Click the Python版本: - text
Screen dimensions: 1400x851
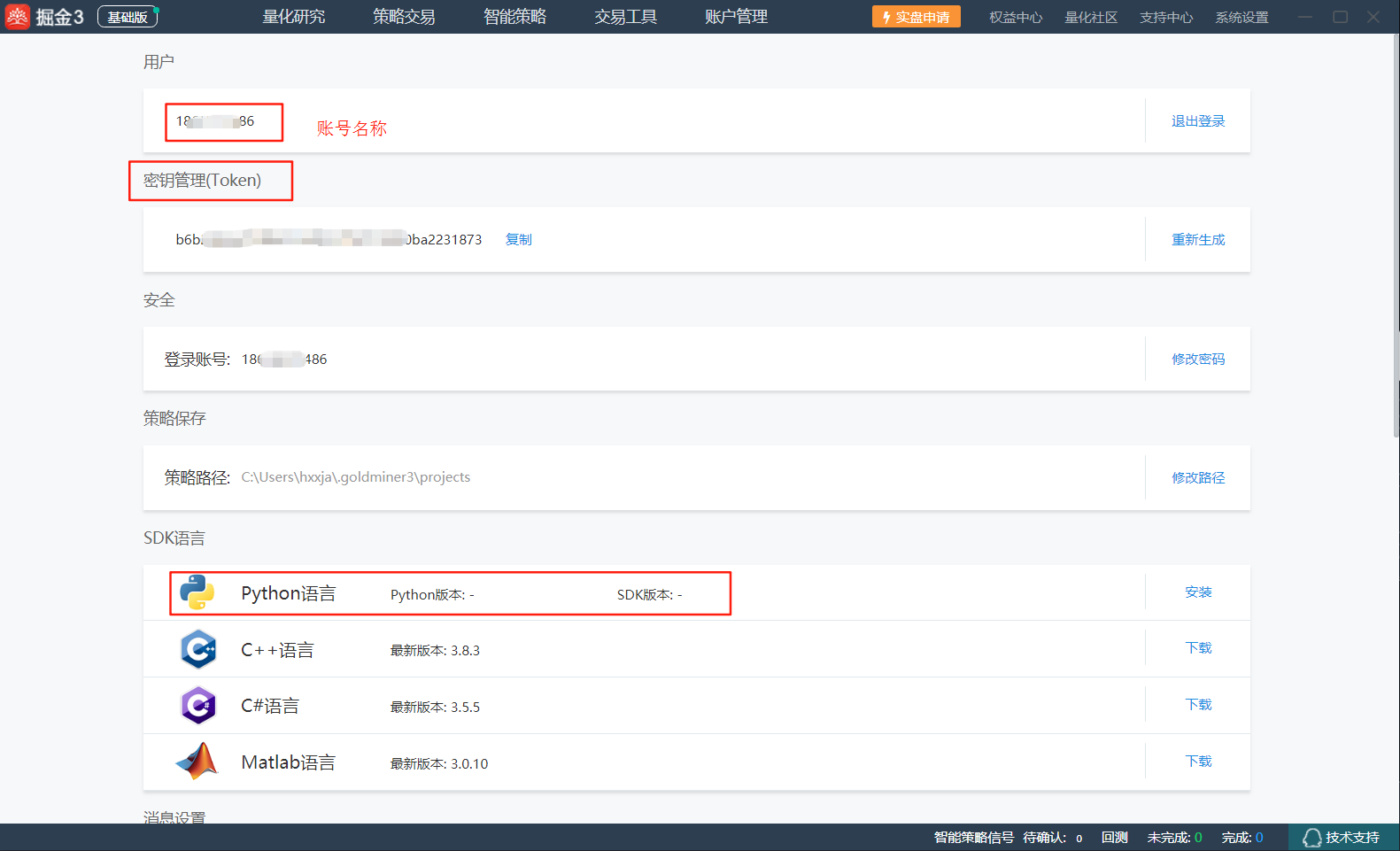click(x=432, y=595)
